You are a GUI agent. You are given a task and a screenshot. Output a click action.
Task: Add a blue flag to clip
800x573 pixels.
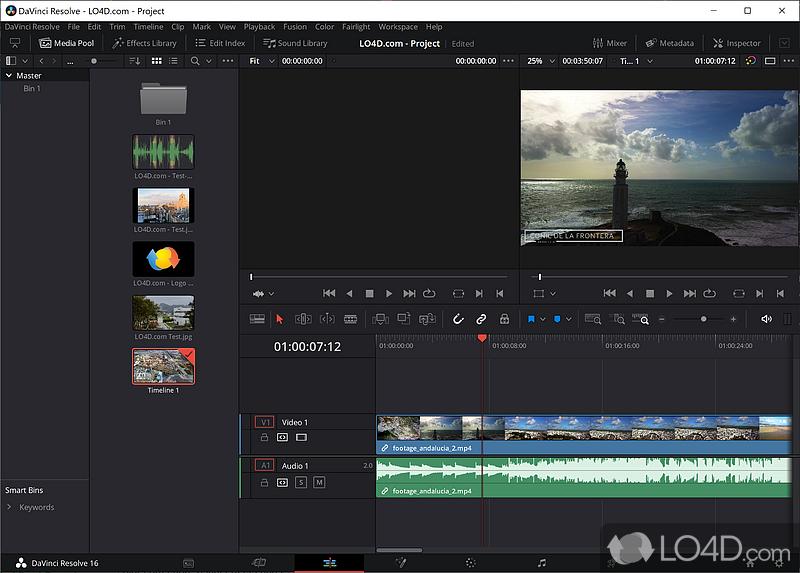pyautogui.click(x=531, y=319)
